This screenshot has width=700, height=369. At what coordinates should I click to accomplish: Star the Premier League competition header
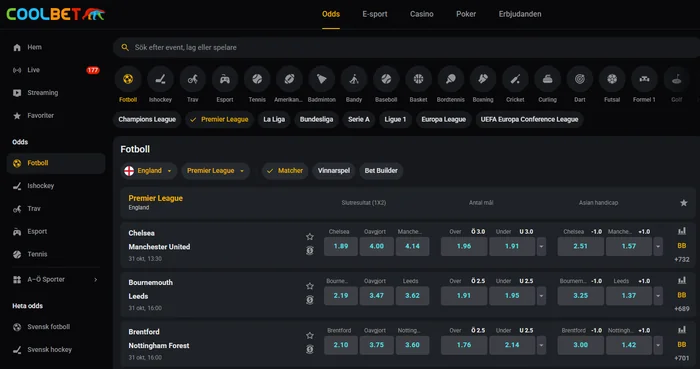point(683,203)
